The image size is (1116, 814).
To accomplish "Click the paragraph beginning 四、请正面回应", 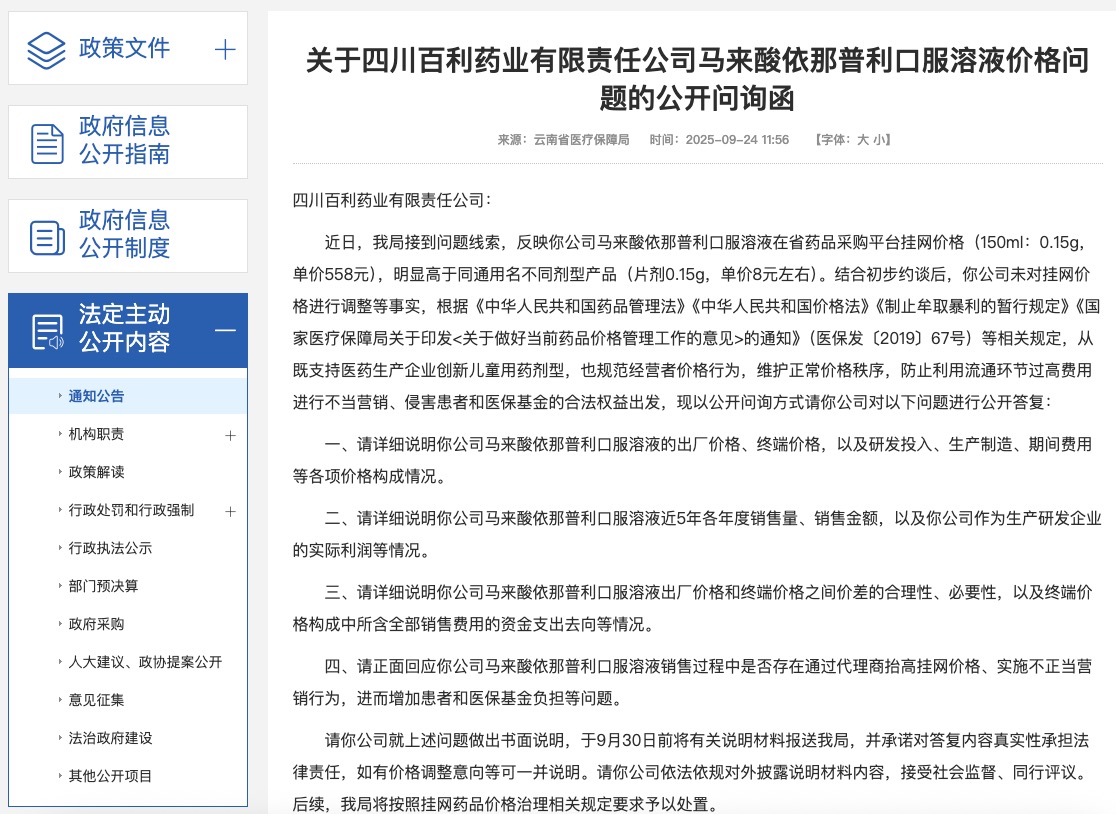I will [693, 682].
